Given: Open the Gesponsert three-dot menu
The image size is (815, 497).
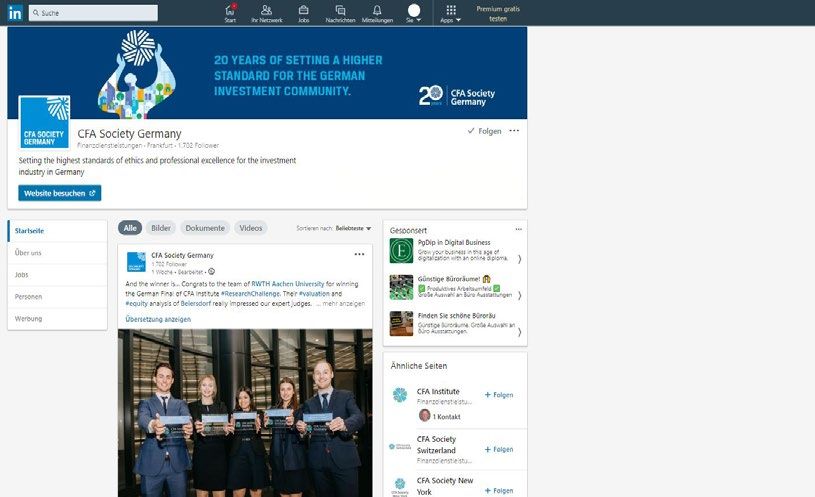Looking at the screenshot, I should (x=518, y=229).
